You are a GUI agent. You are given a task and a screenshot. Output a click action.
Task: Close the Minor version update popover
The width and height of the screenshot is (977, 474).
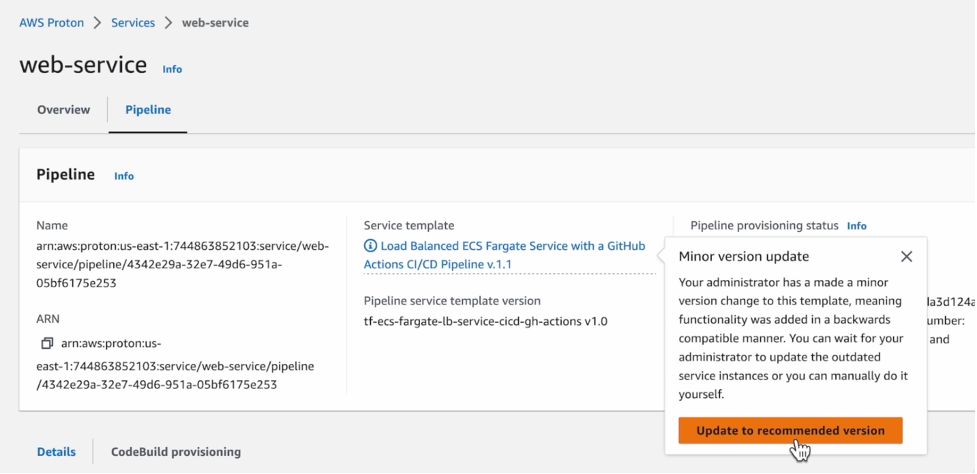[906, 257]
